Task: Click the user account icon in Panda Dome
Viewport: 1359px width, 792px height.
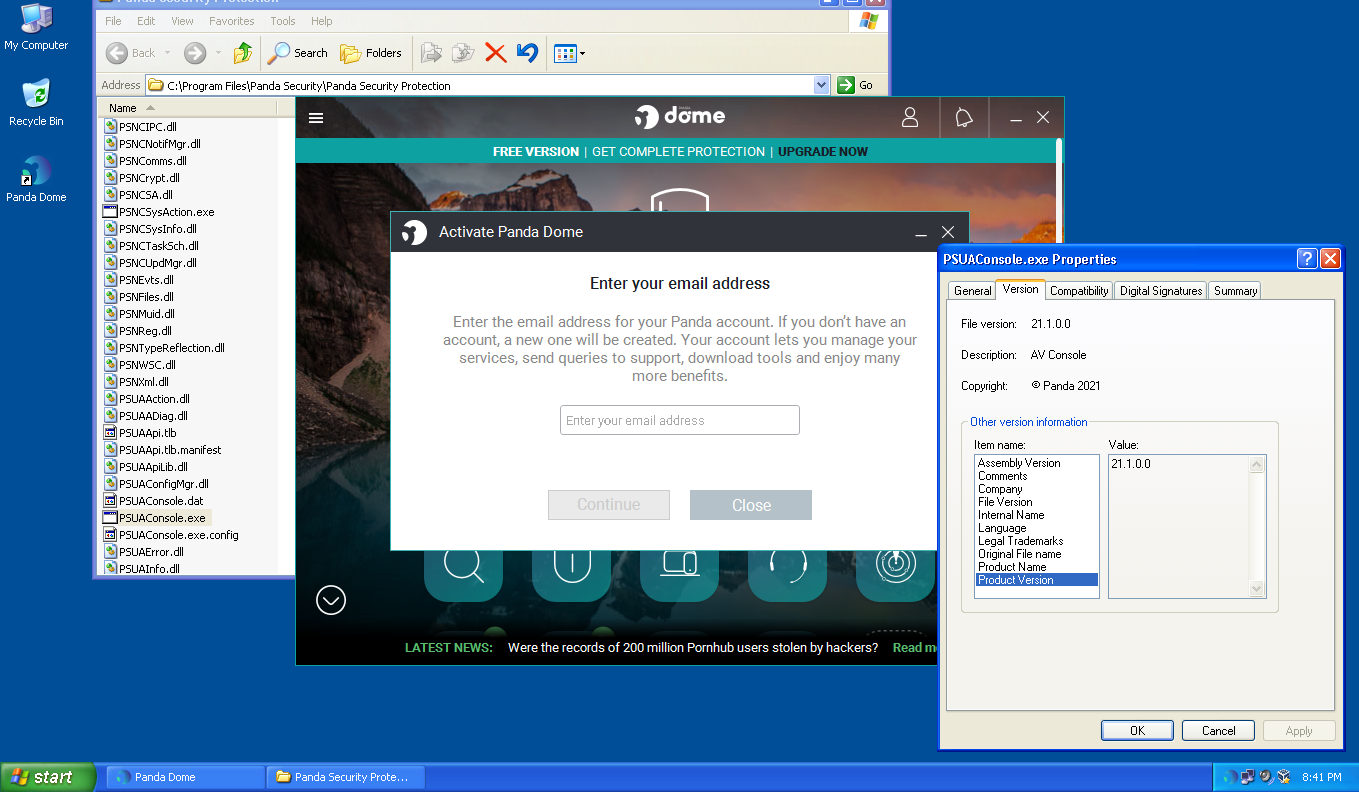Action: [x=910, y=118]
